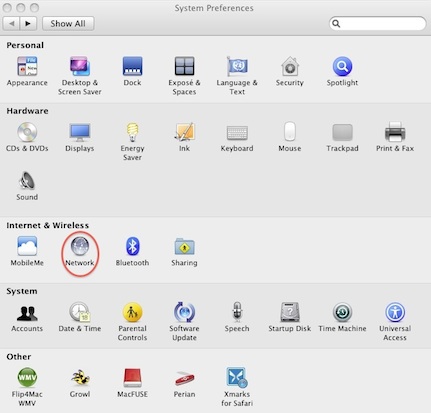
Task: Close the System Preferences window
Action: [7, 8]
